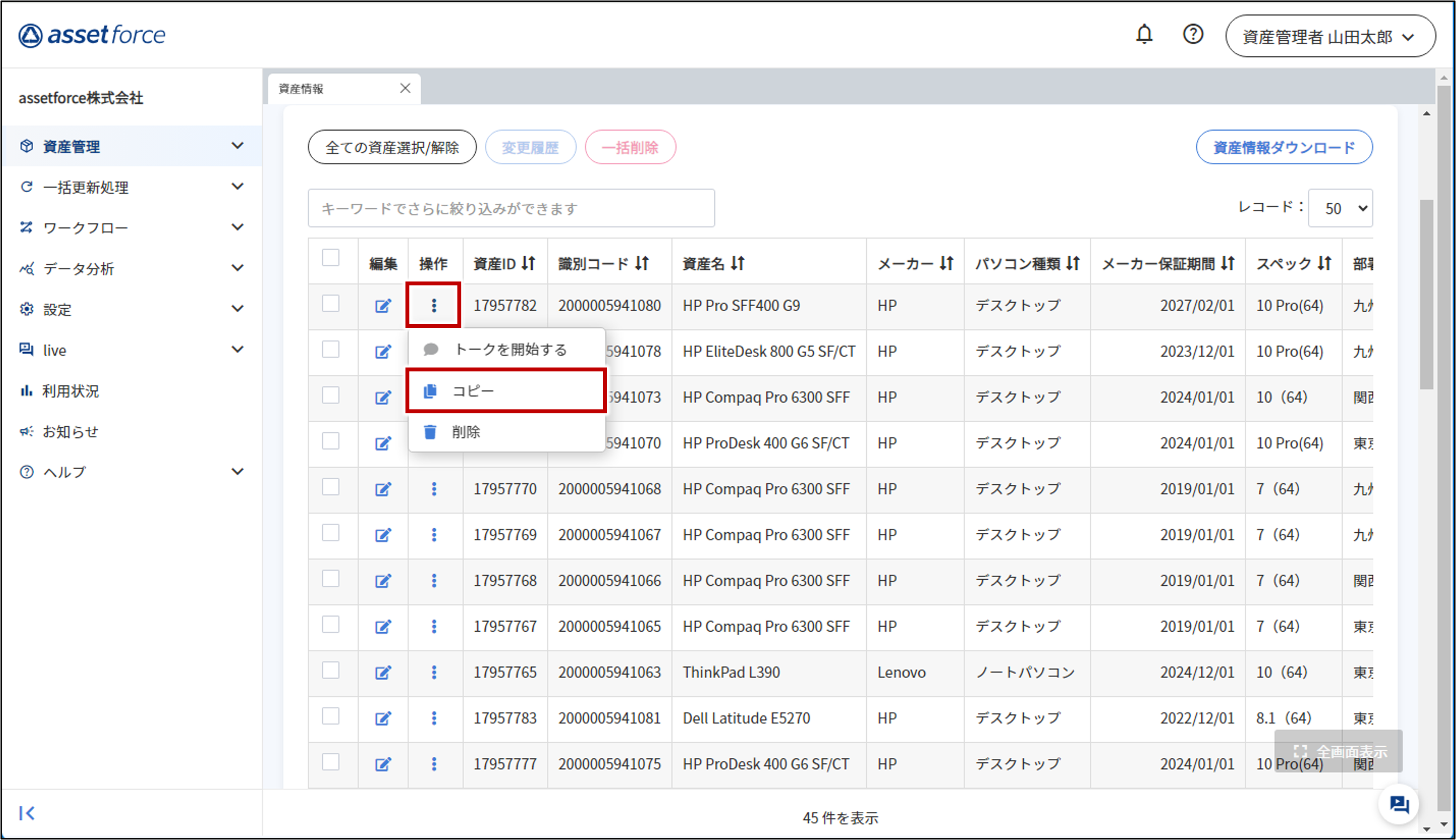This screenshot has width=1456, height=840.
Task: Check the row checkbox for asset 17957767
Action: coord(331,624)
